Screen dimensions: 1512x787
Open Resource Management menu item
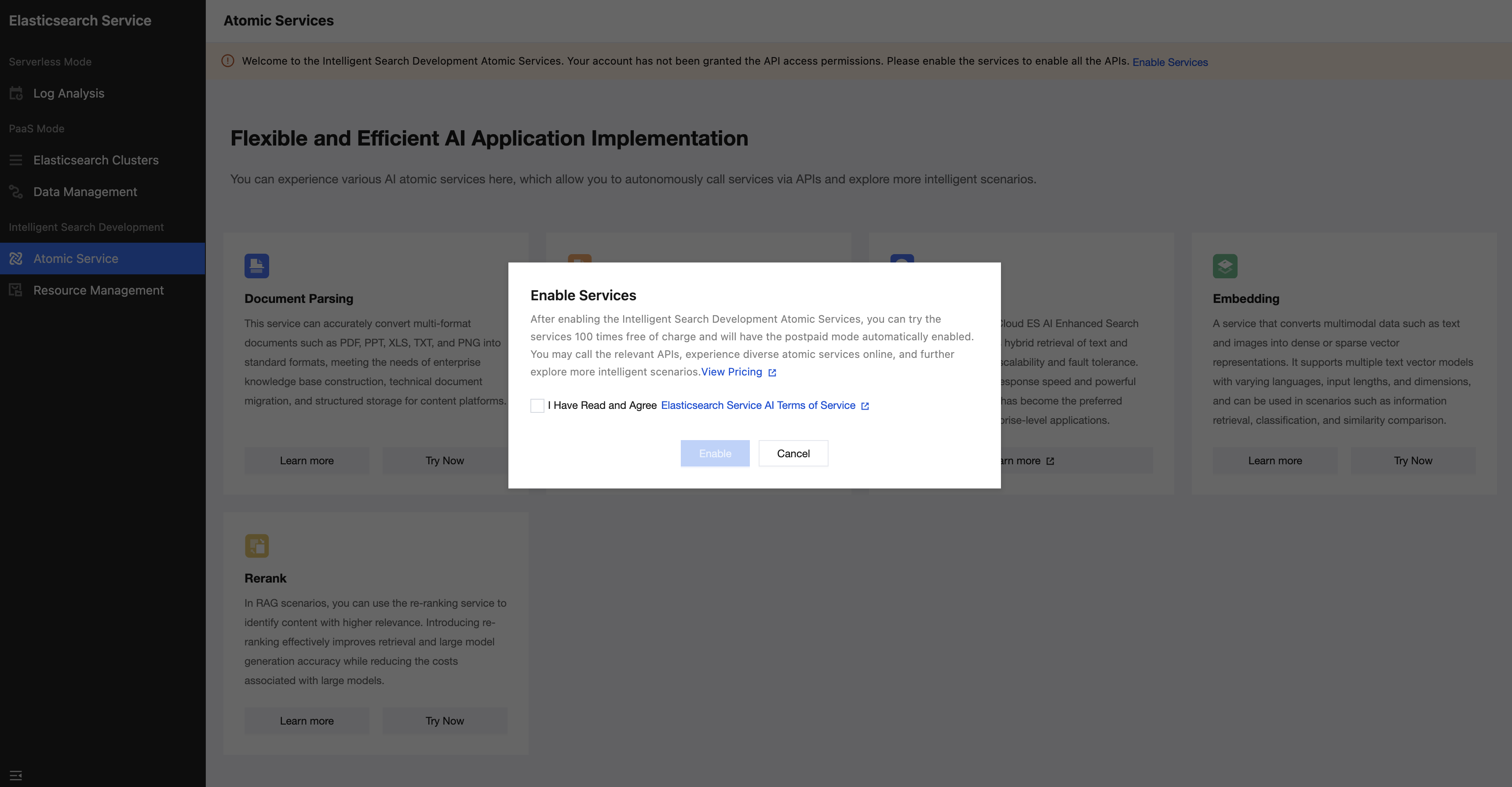(x=98, y=291)
